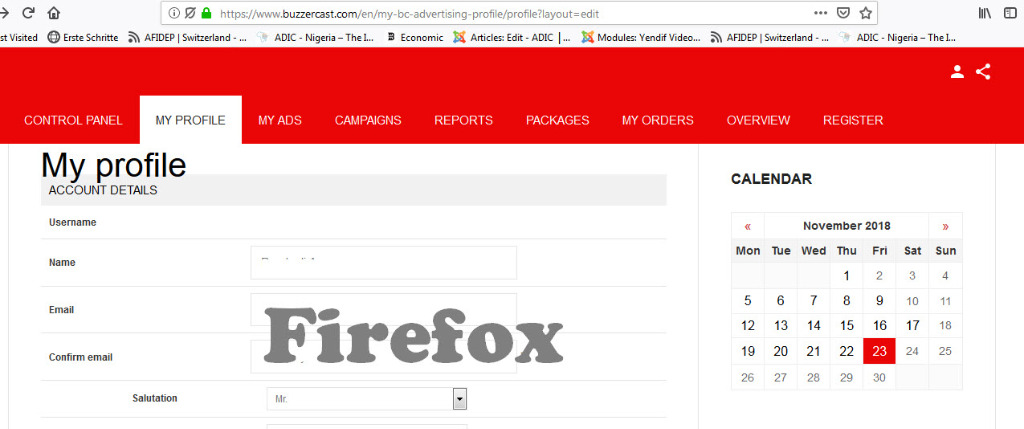This screenshot has width=1024, height=429.
Task: Bookmark this page with the star icon
Action: pos(866,13)
